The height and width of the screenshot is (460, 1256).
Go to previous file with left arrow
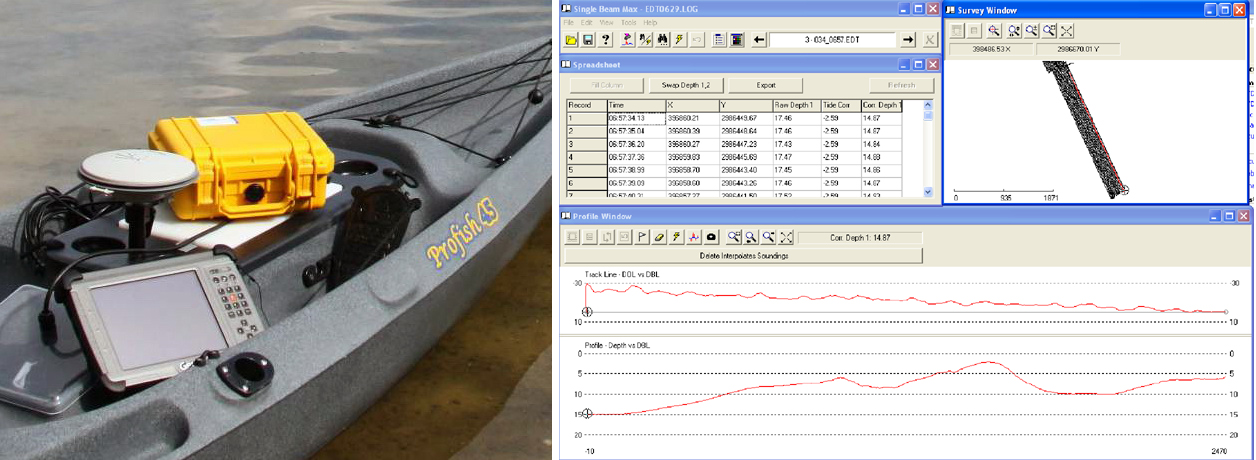pos(759,40)
